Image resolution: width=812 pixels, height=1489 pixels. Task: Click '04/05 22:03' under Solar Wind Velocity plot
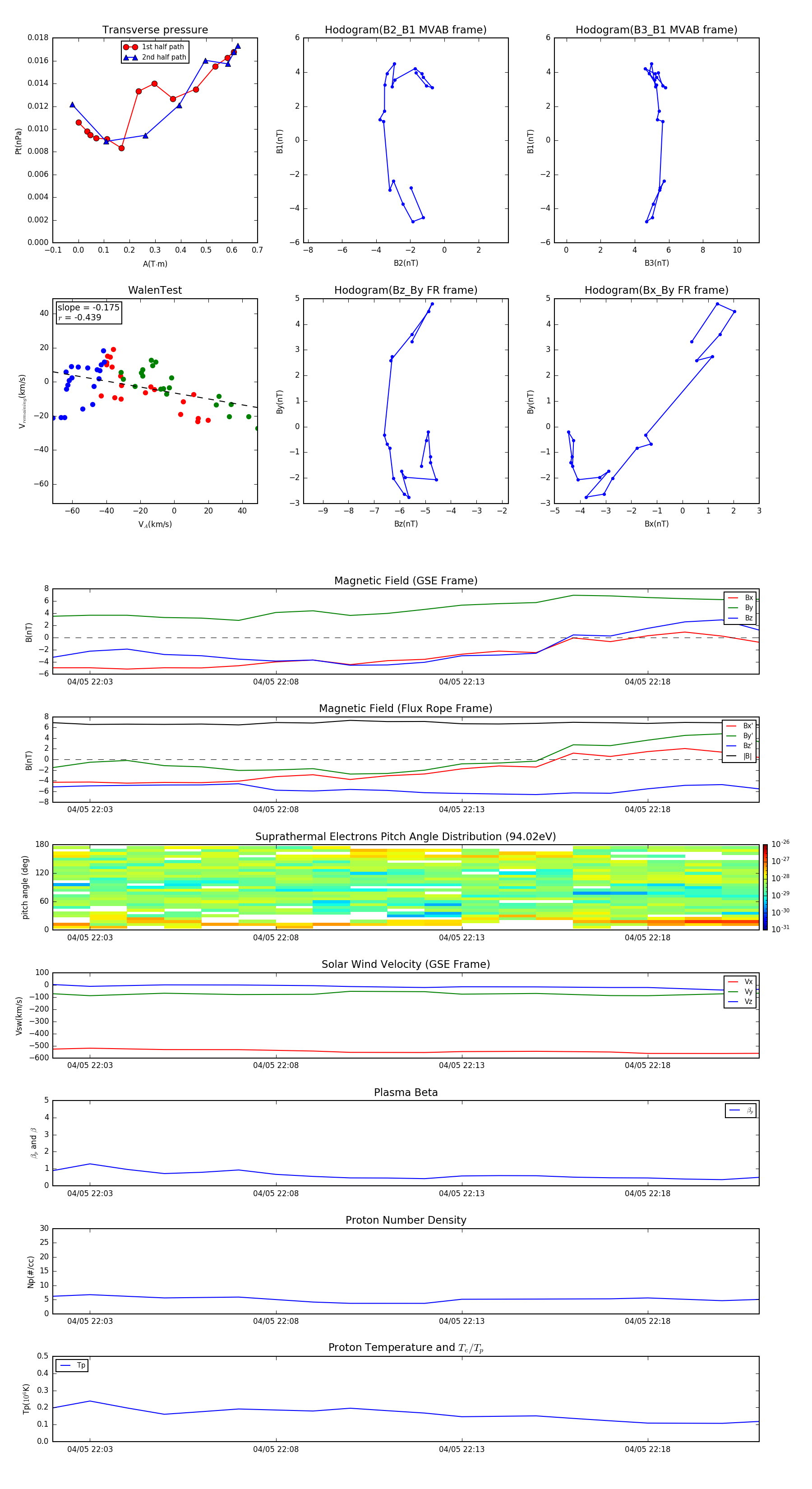pos(90,1065)
